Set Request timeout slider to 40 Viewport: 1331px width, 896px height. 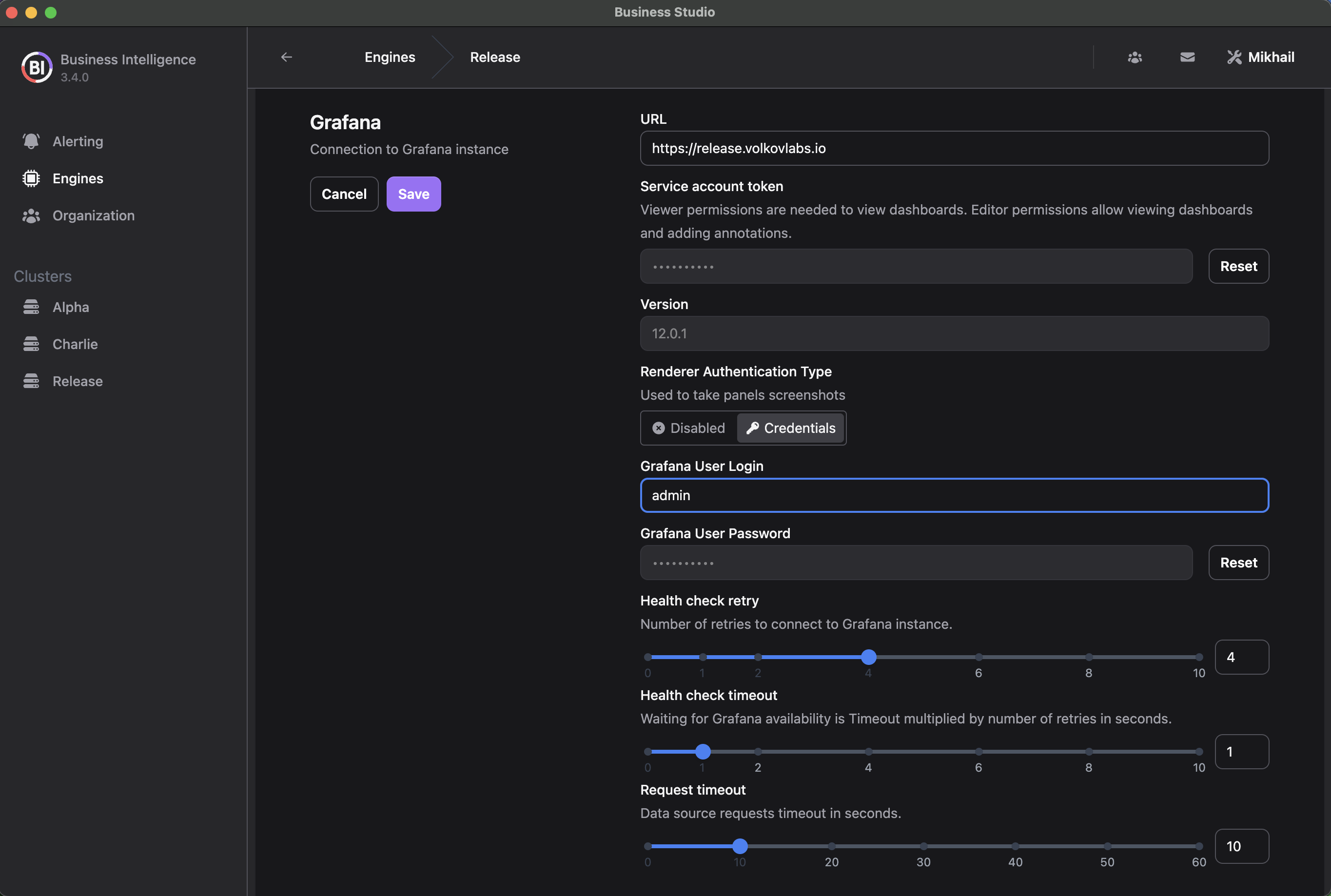point(1015,846)
